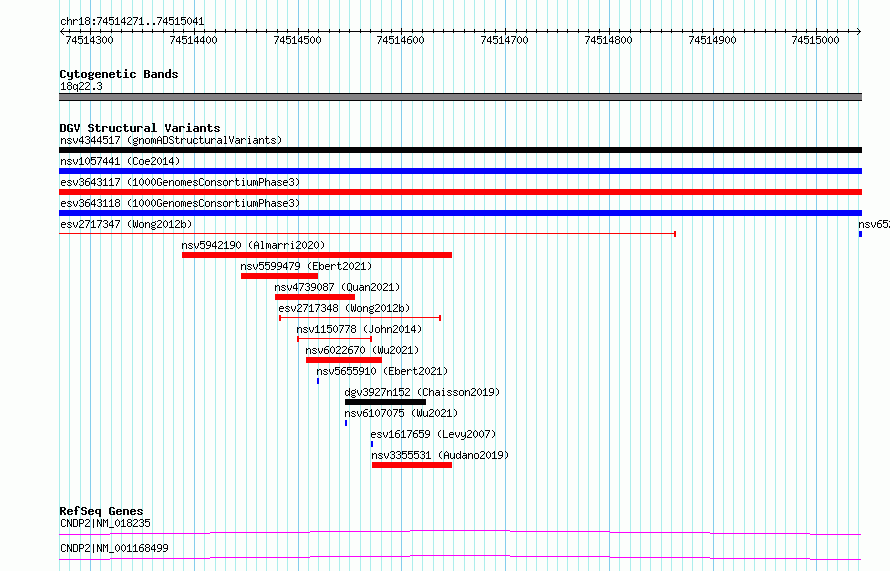Click the thin red esv2717347 line
The height and width of the screenshot is (571, 890).
pos(367,234)
